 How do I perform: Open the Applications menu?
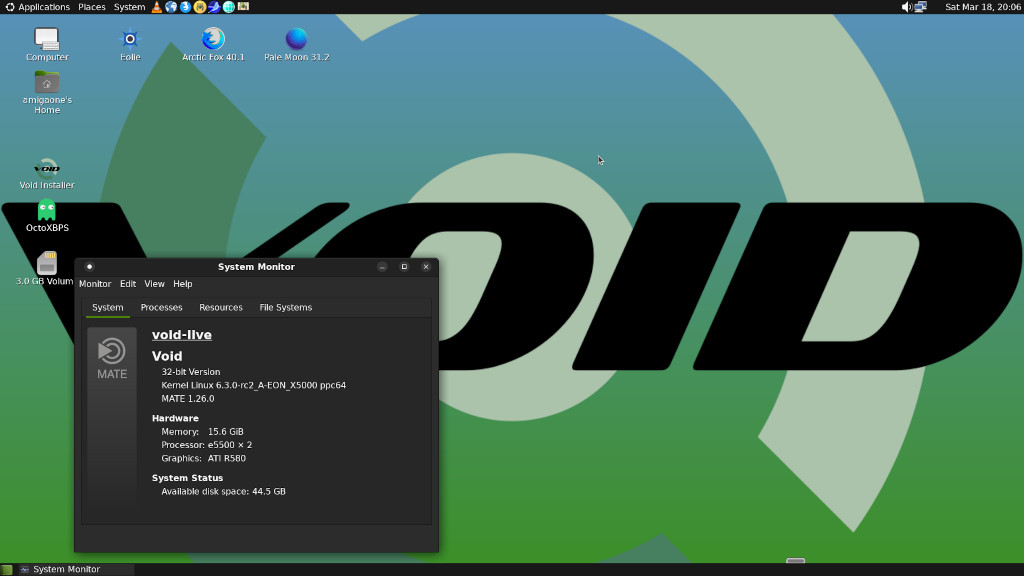[x=37, y=7]
